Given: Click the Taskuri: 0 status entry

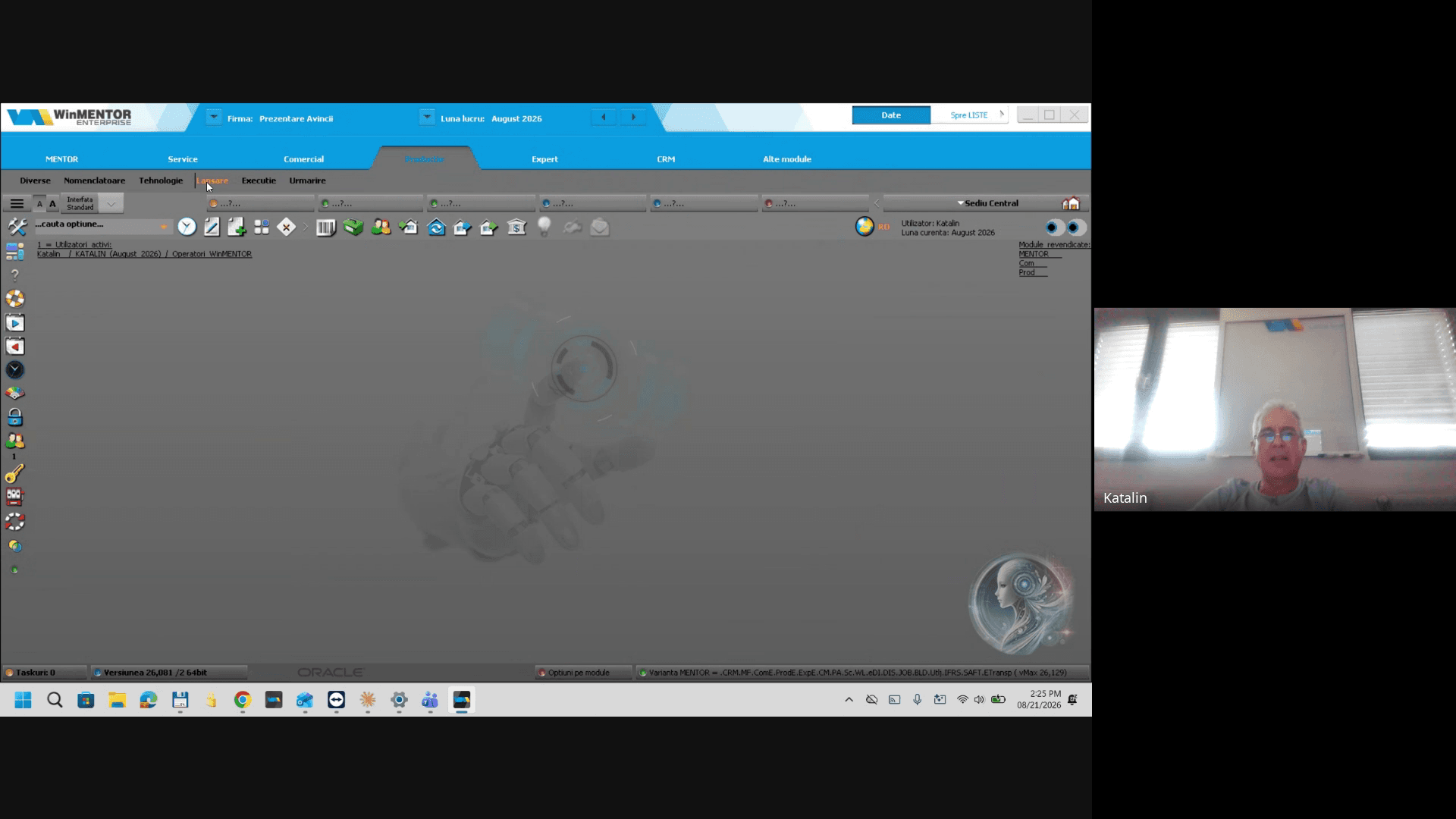Looking at the screenshot, I should click(44, 673).
